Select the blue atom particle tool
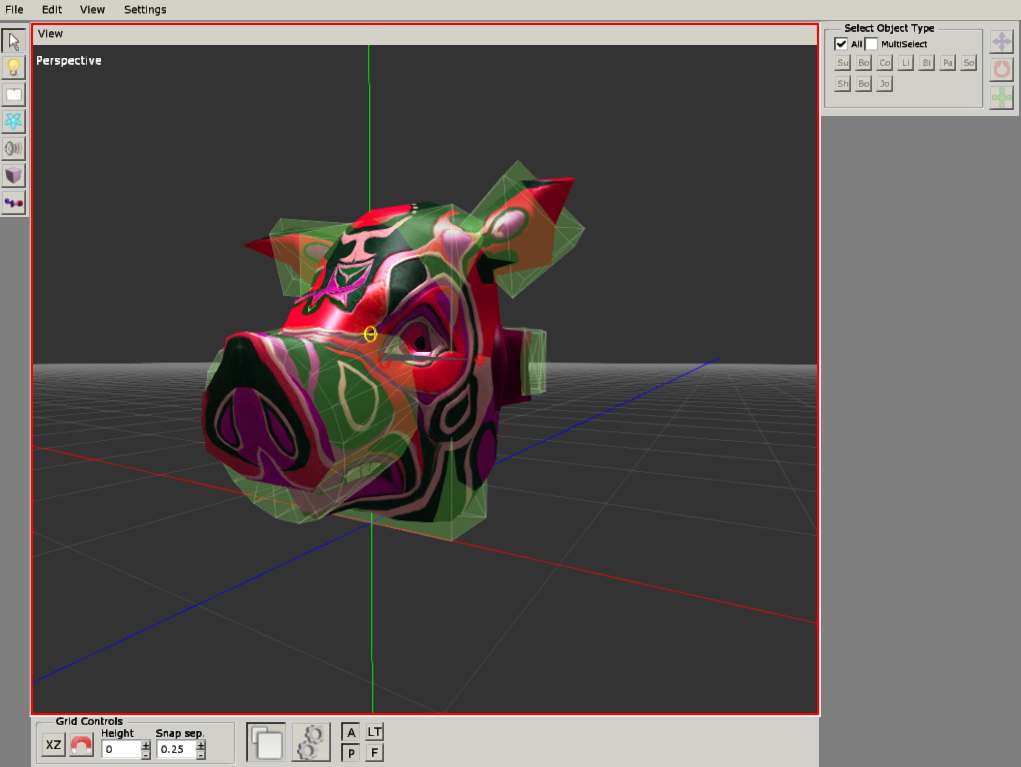Image resolution: width=1021 pixels, height=767 pixels. [x=14, y=122]
